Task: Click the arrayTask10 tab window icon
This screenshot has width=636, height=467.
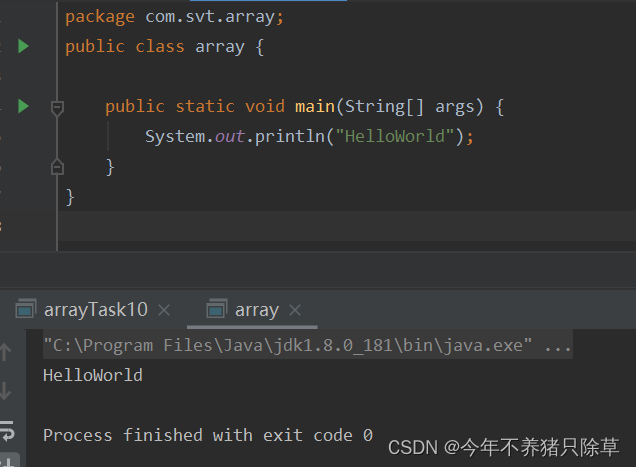Action: pos(26,308)
